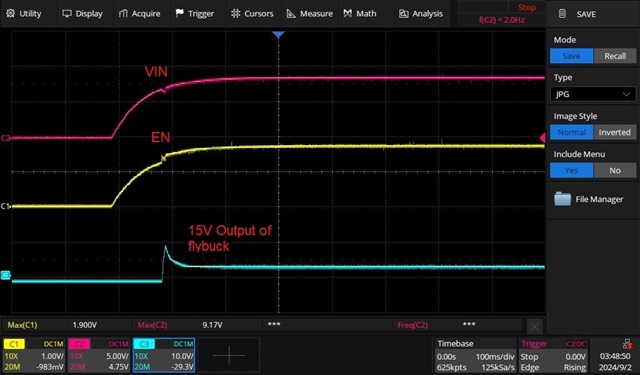Click the 10.0V/ scale of C3
The height and width of the screenshot is (375, 640).
coord(182,356)
